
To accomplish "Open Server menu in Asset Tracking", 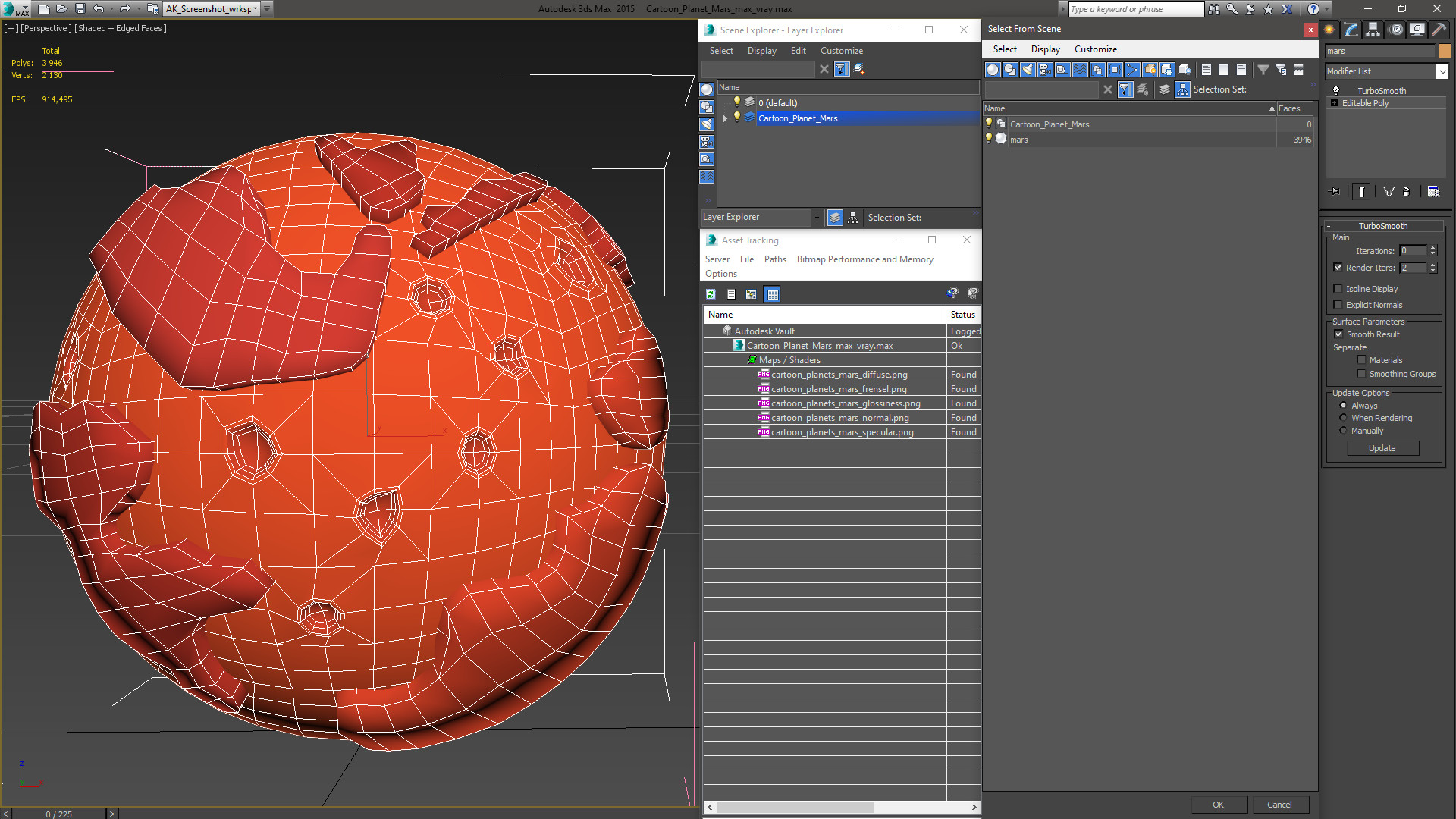I will 717,259.
